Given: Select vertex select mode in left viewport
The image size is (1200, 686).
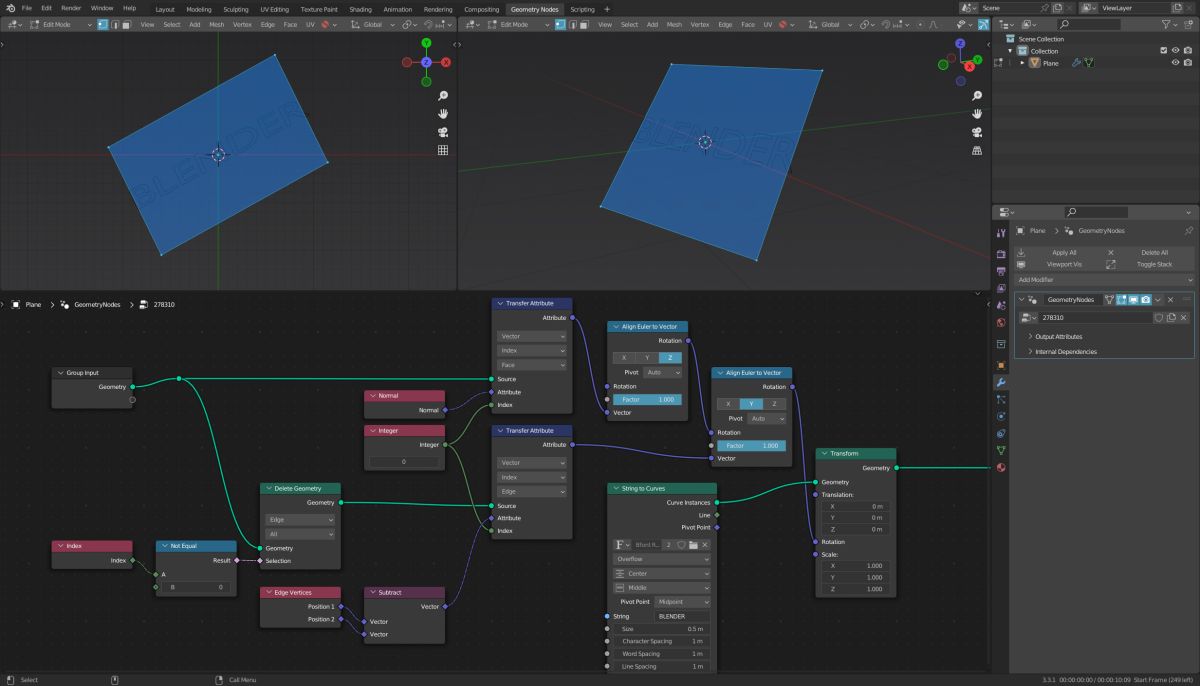Looking at the screenshot, I should [103, 24].
